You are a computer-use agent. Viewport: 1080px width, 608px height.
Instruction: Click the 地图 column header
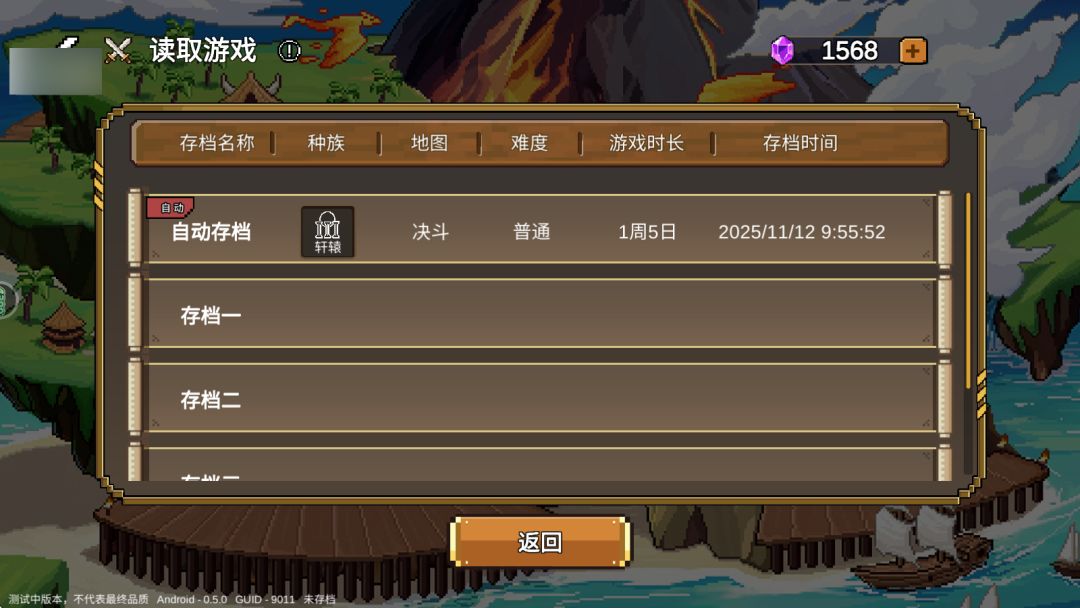(x=429, y=143)
